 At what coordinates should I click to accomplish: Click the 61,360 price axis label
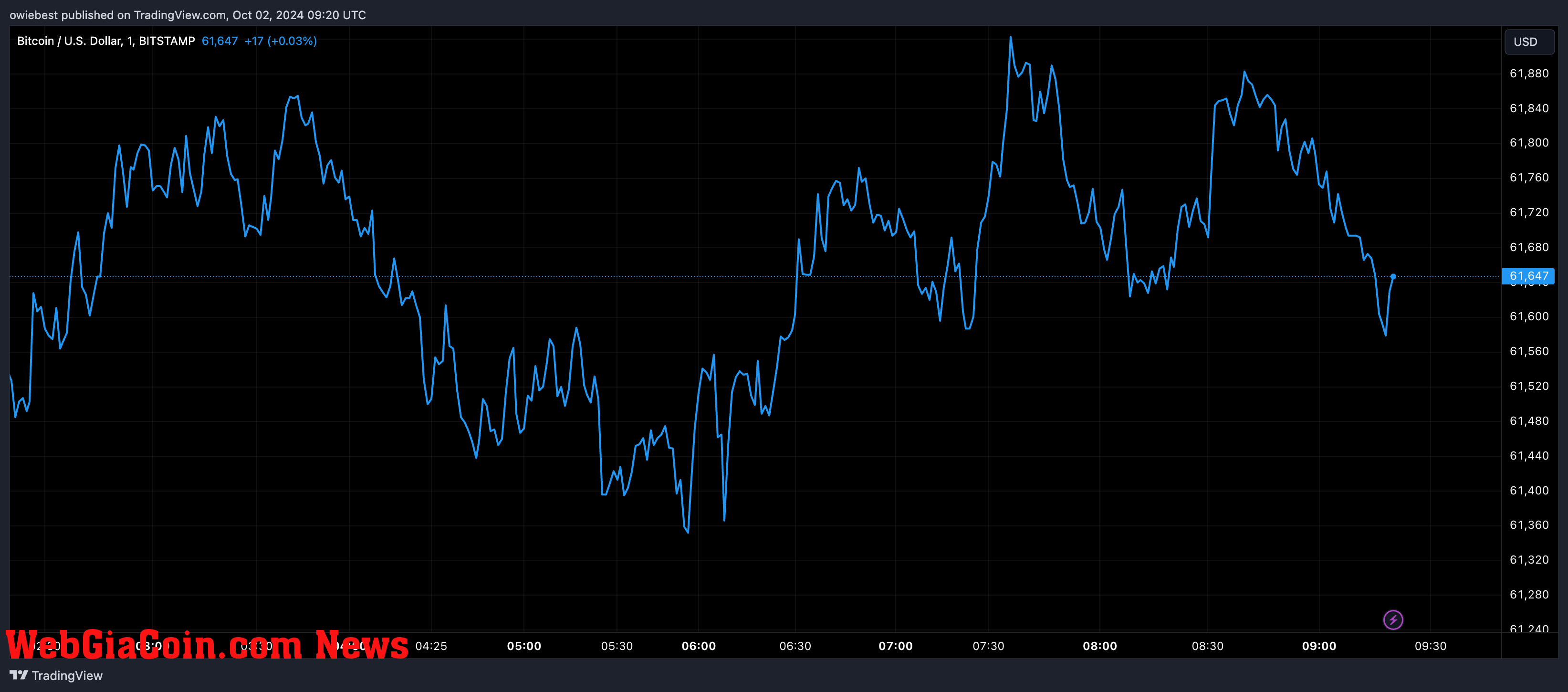tap(1529, 524)
